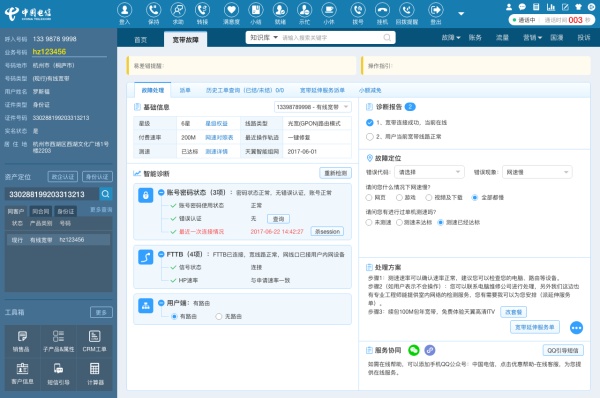Click the 签出 sign-out icon
The image size is (600, 398).
(x=436, y=10)
